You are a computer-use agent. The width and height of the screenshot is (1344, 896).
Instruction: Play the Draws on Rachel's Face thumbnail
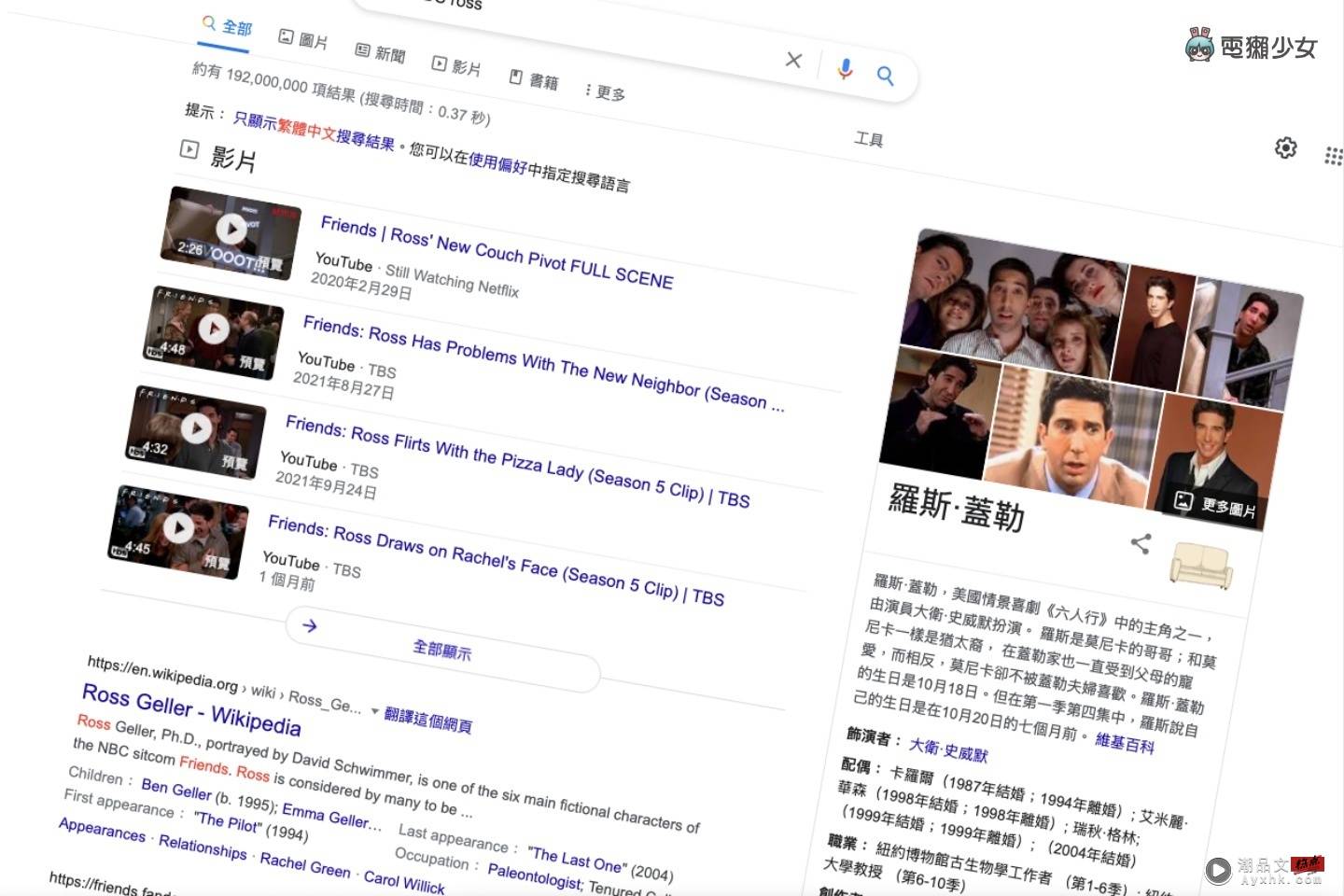pos(179,531)
